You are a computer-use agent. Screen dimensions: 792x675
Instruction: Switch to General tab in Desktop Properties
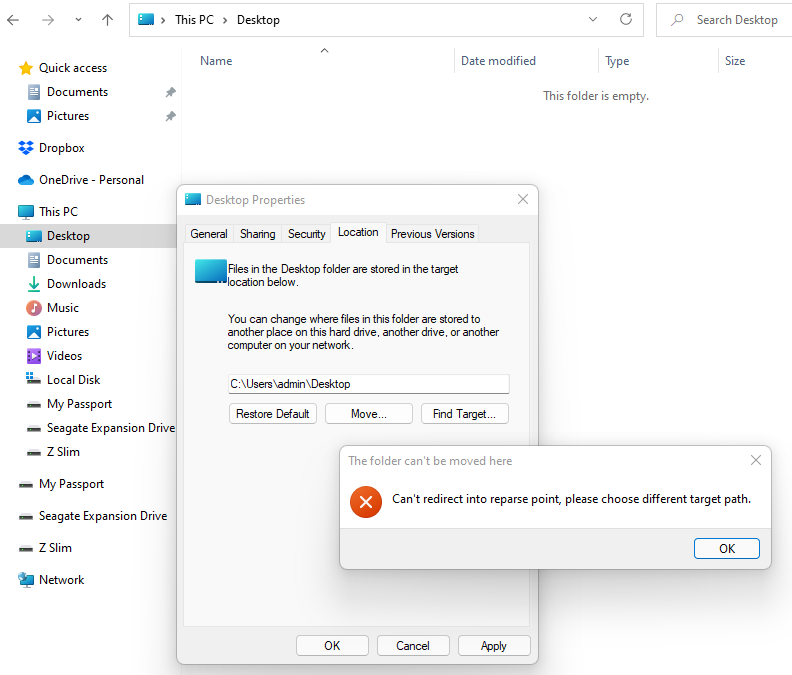tap(209, 234)
